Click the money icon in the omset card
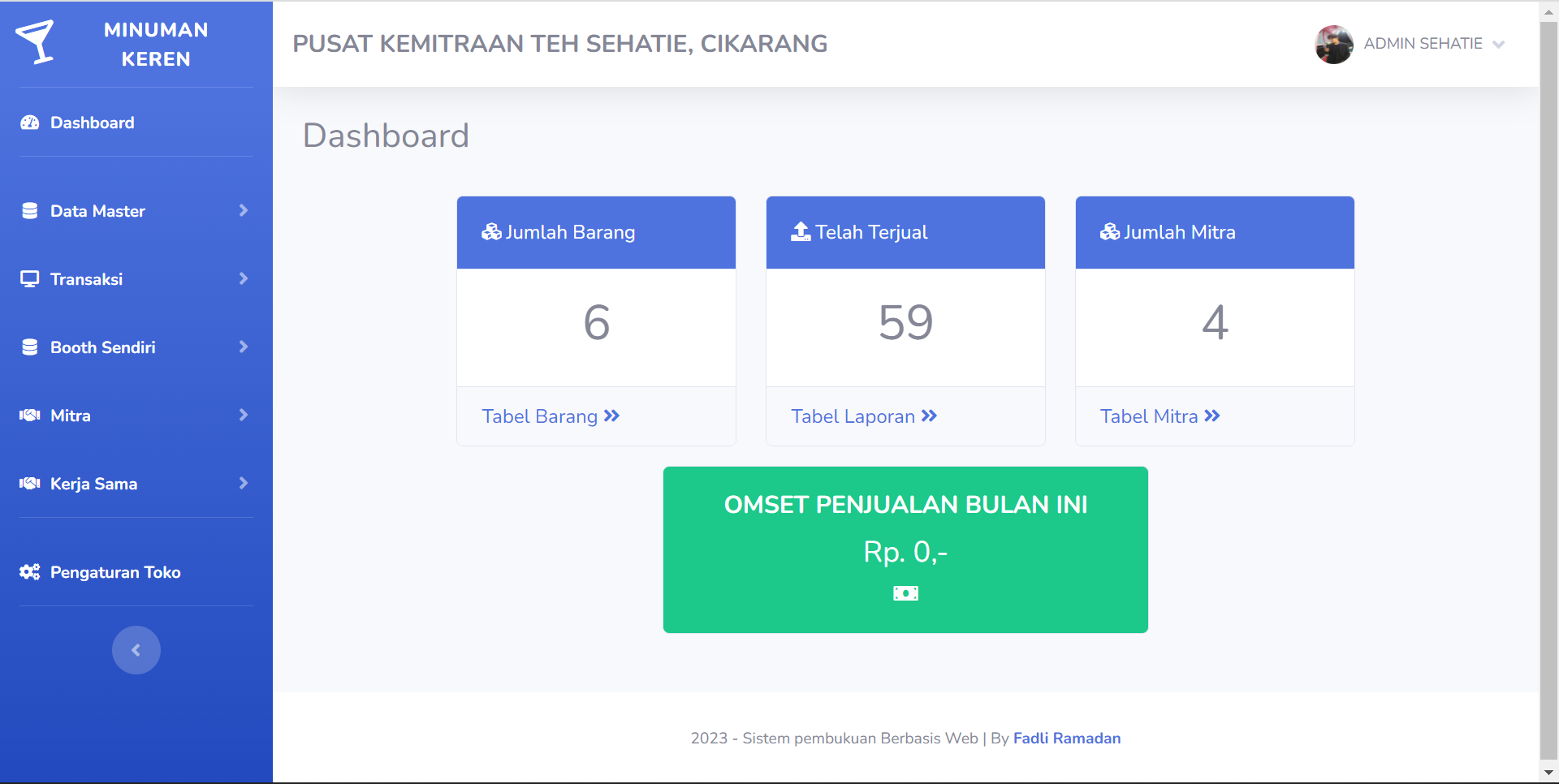Viewport: 1559px width, 784px height. (x=905, y=592)
